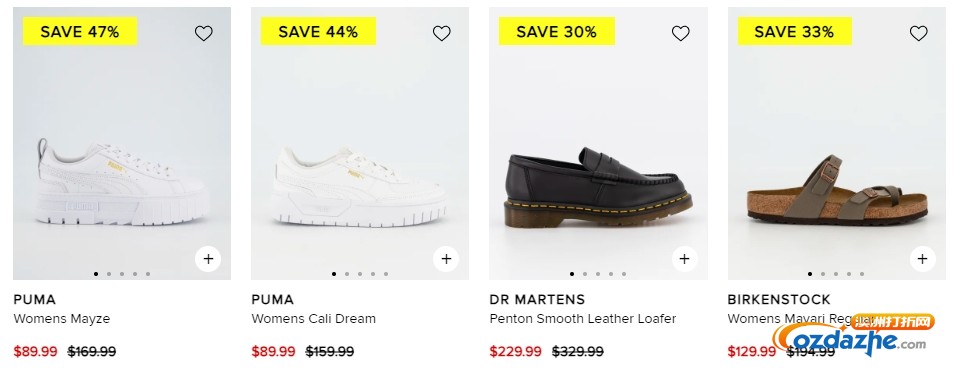Open the black Dr Martens loafer photo
Viewport: 957px width, 369px height.
click(599, 186)
